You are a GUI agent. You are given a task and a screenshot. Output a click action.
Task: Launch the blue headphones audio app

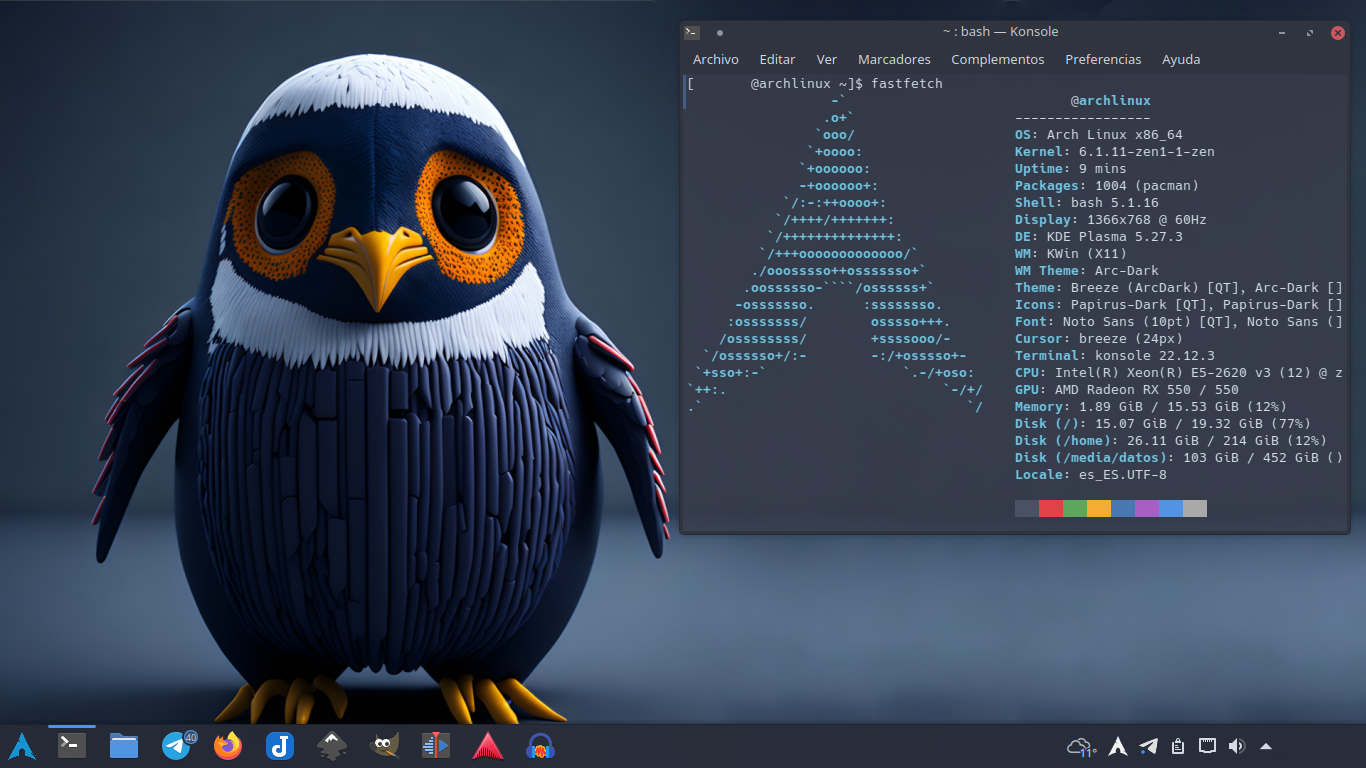(540, 746)
